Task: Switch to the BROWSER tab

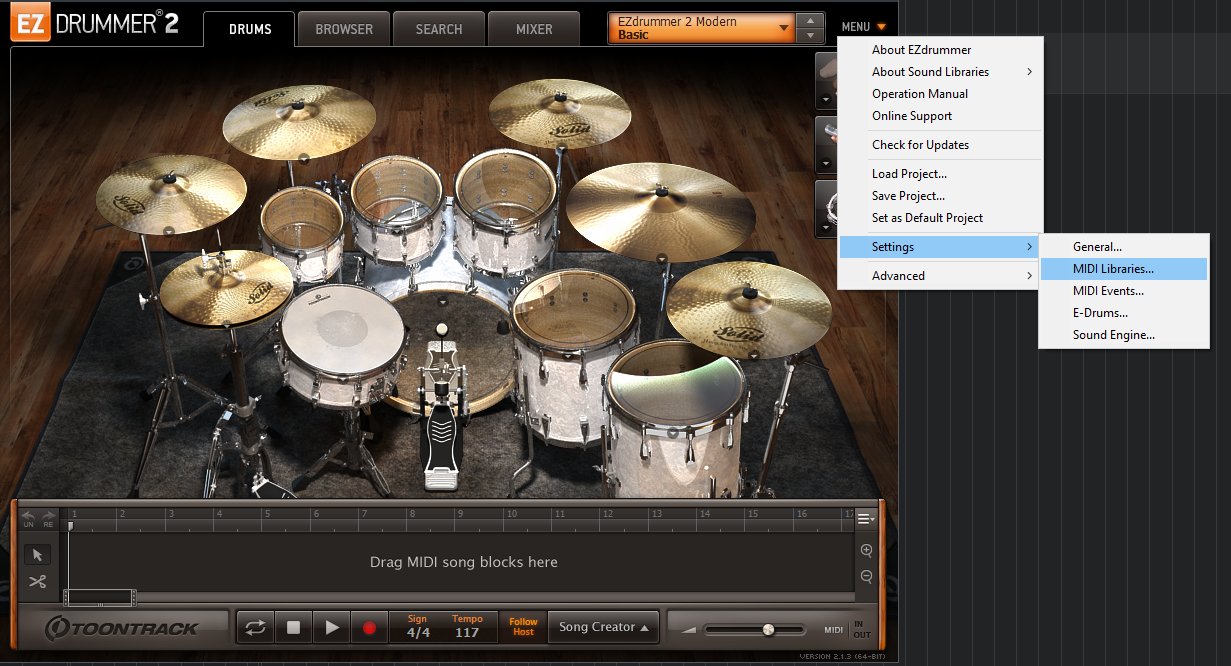Action: [344, 29]
